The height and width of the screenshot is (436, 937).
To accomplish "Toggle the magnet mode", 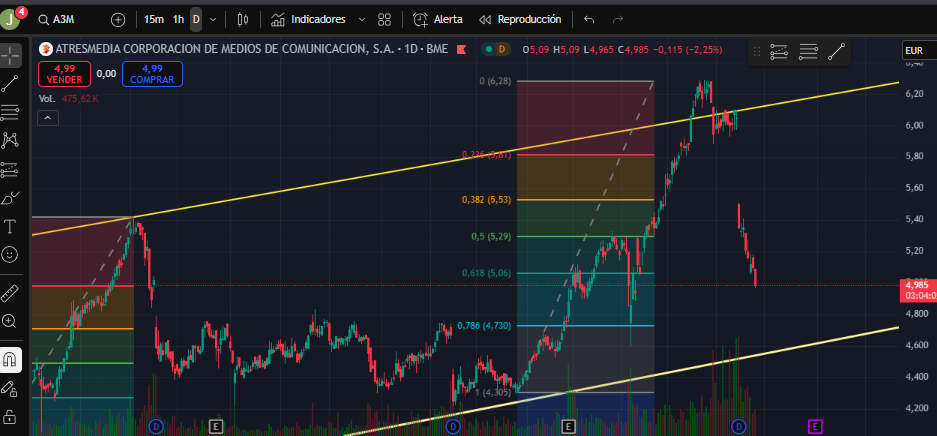I will [x=10, y=360].
